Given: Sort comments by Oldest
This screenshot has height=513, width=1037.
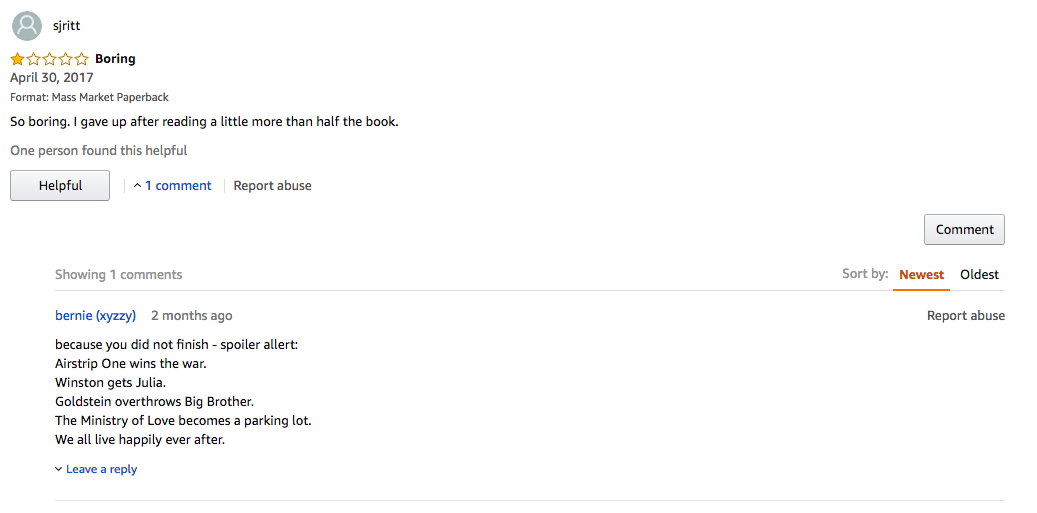Looking at the screenshot, I should (x=979, y=275).
